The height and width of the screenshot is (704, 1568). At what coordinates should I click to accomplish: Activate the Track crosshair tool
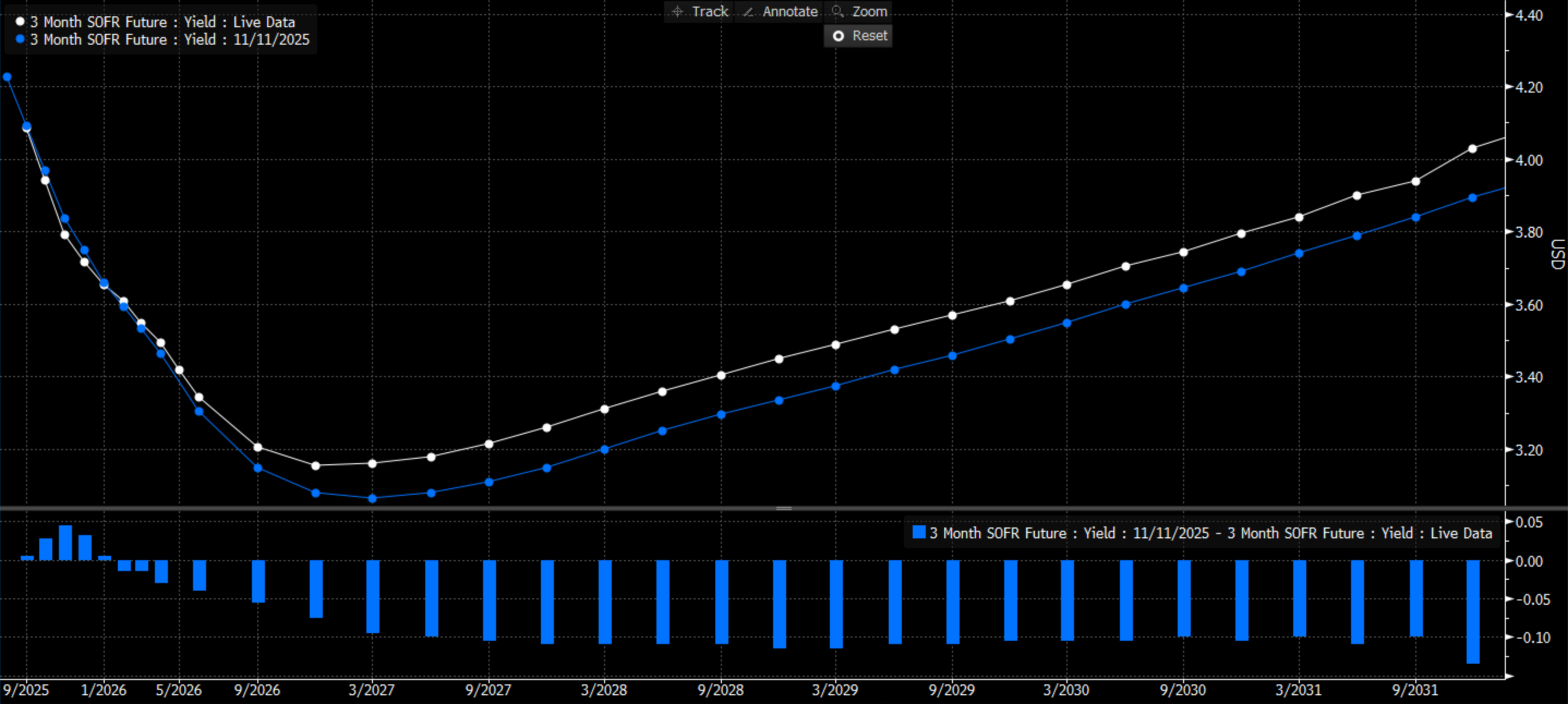pyautogui.click(x=699, y=11)
